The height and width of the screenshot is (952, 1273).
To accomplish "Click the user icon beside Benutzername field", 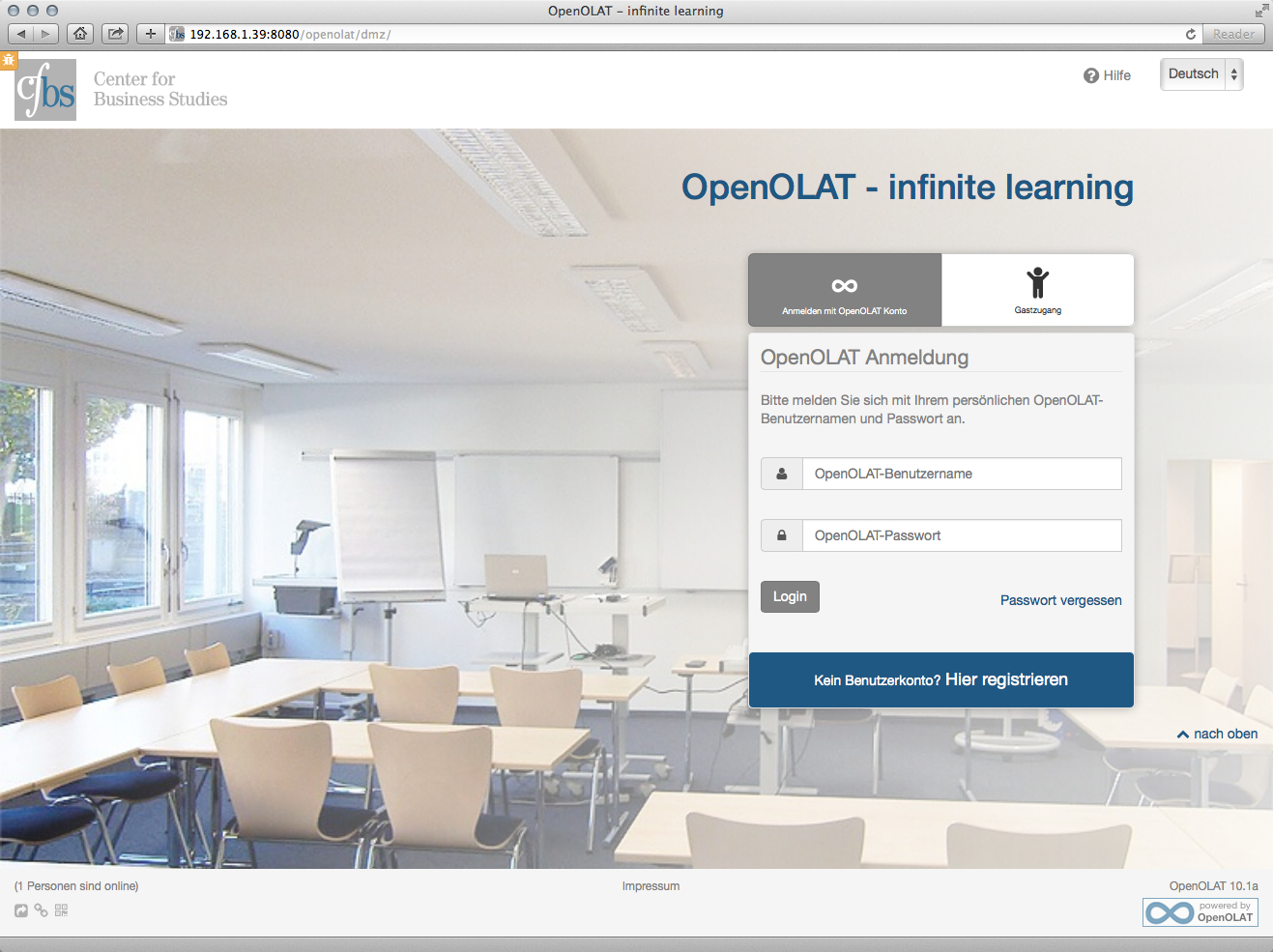I will pyautogui.click(x=782, y=474).
